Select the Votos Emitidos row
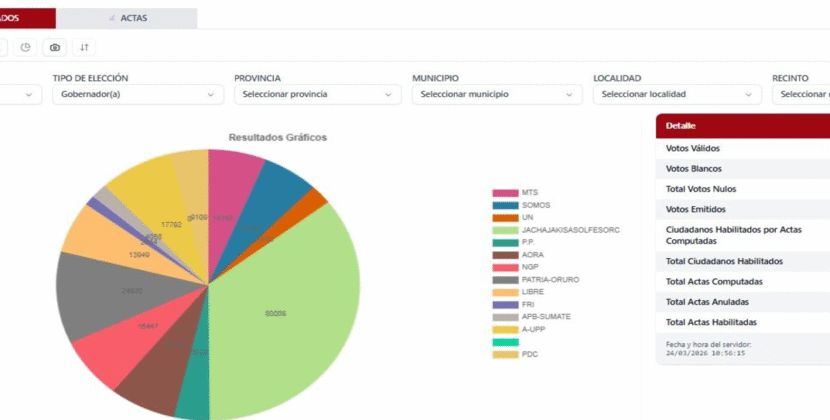The height and width of the screenshot is (420, 830). point(743,209)
